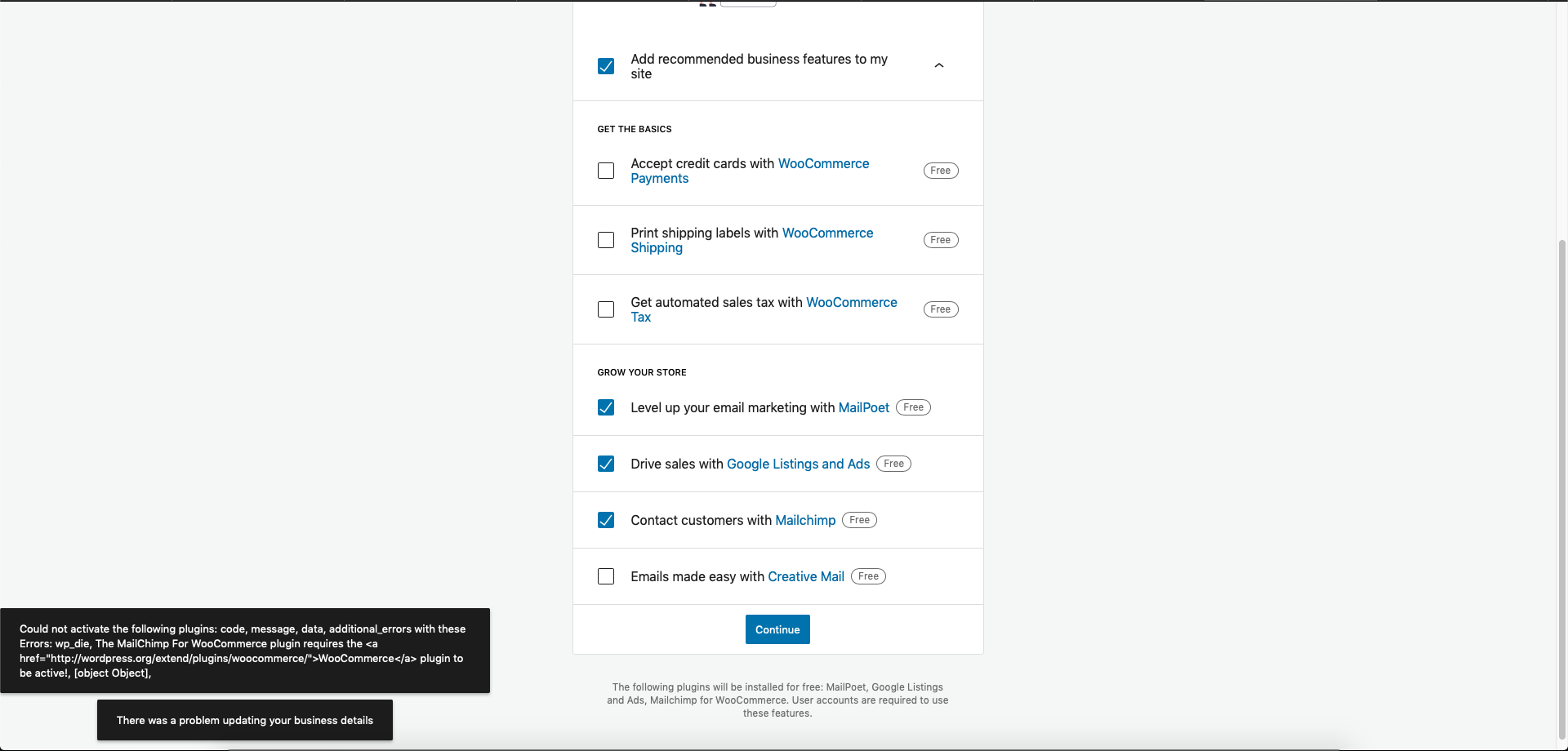Uncheck Contact customers with Mailchimp
1568x751 pixels.
[x=606, y=520]
